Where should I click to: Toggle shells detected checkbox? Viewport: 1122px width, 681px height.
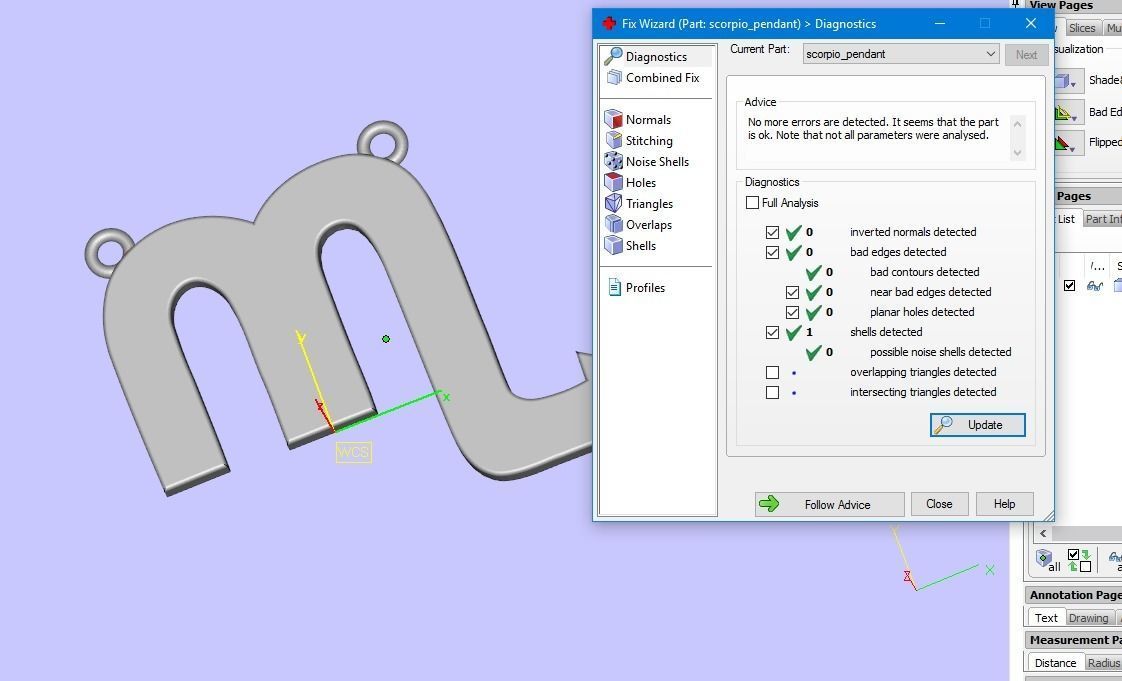point(772,333)
